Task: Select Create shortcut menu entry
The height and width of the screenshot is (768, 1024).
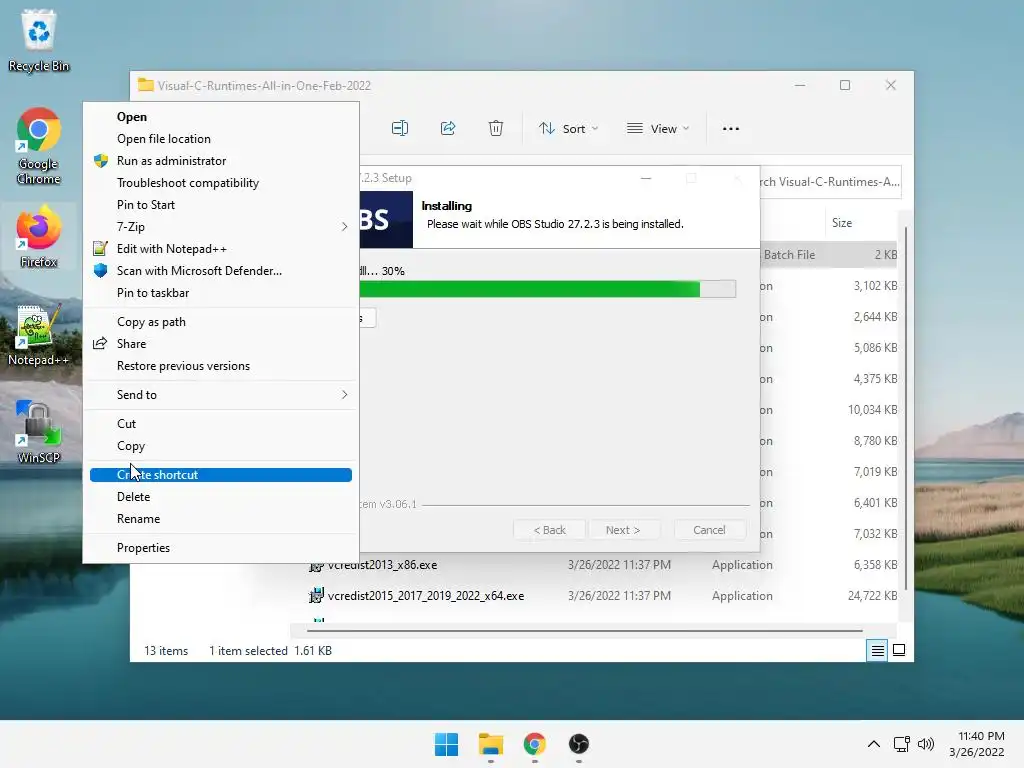Action: tap(221, 475)
